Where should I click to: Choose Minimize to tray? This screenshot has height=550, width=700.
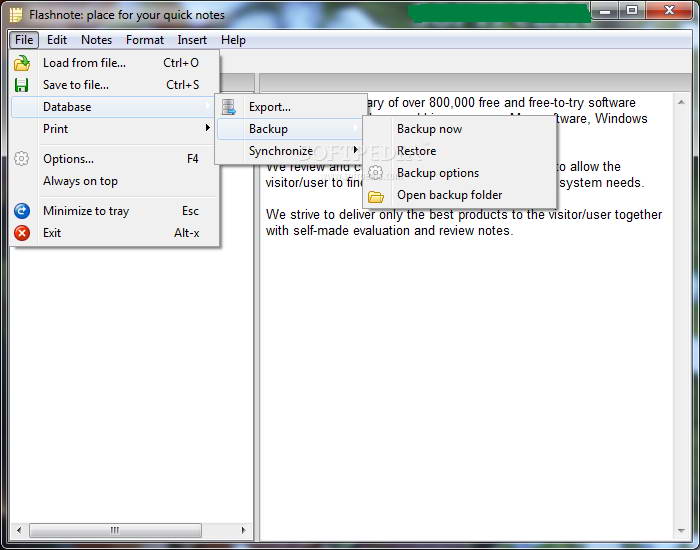point(114,211)
